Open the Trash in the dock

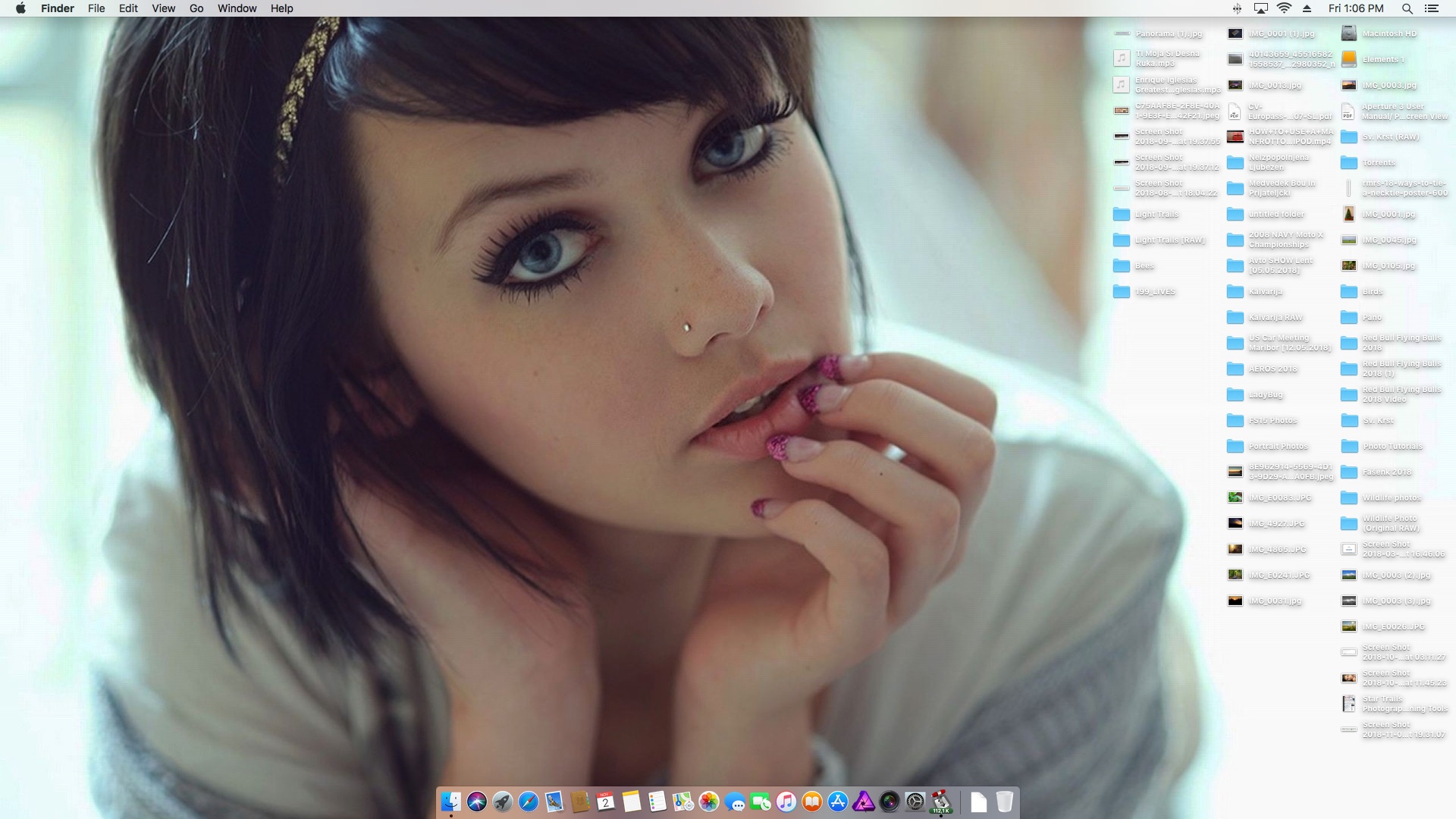point(1004,802)
